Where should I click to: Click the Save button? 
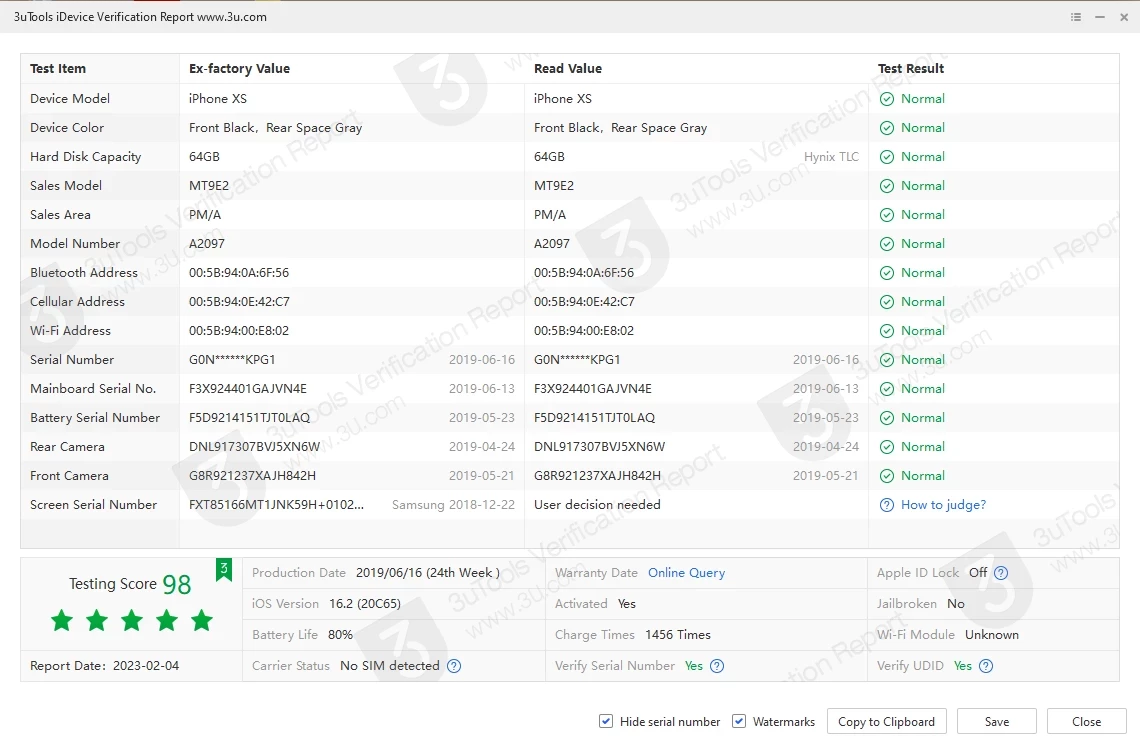(997, 722)
